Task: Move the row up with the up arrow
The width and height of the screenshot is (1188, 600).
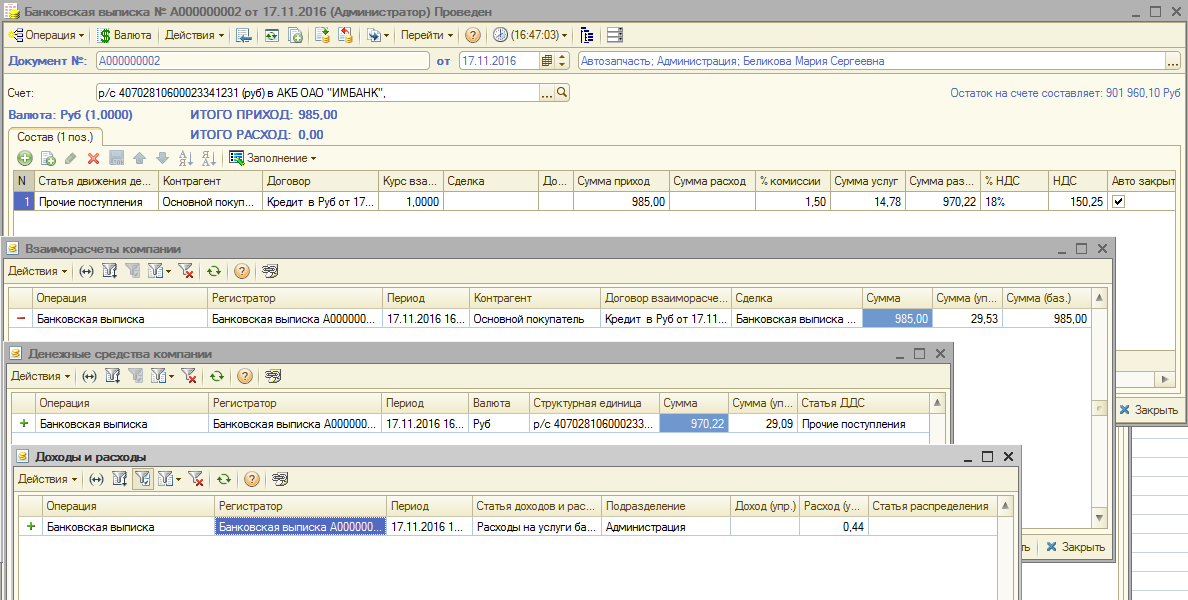Action: pyautogui.click(x=139, y=158)
